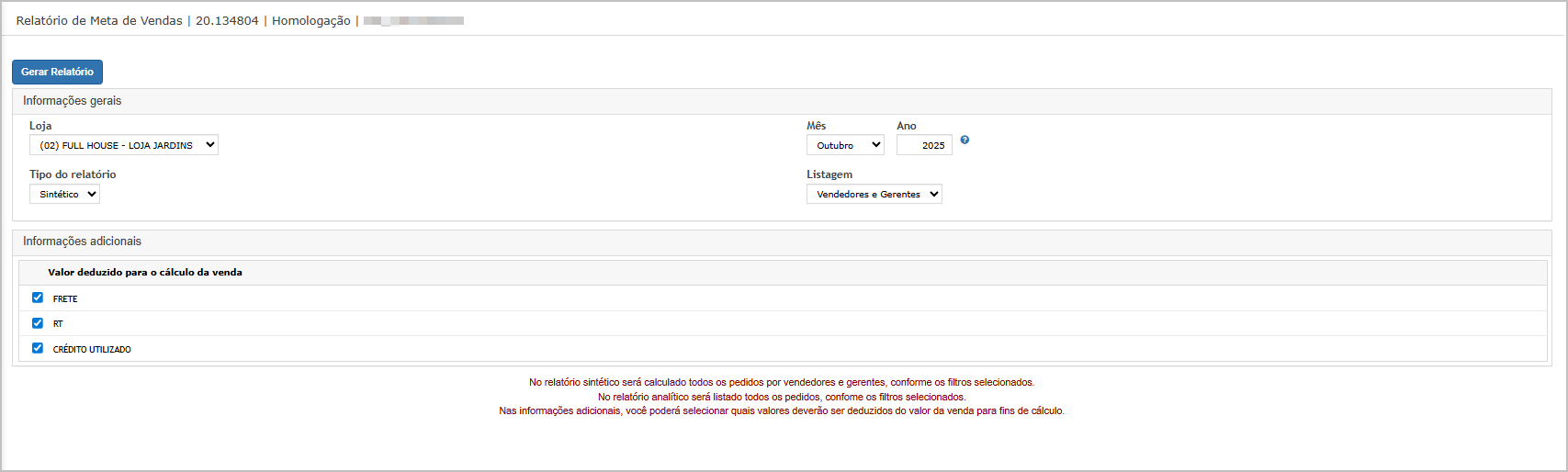Toggle the RT checkbox

(38, 323)
